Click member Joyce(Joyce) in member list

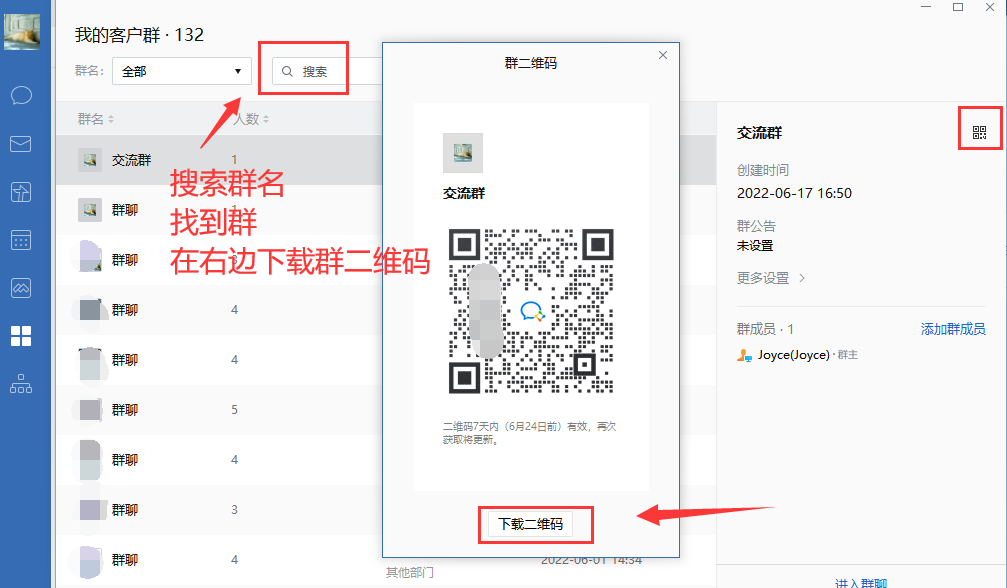796,355
